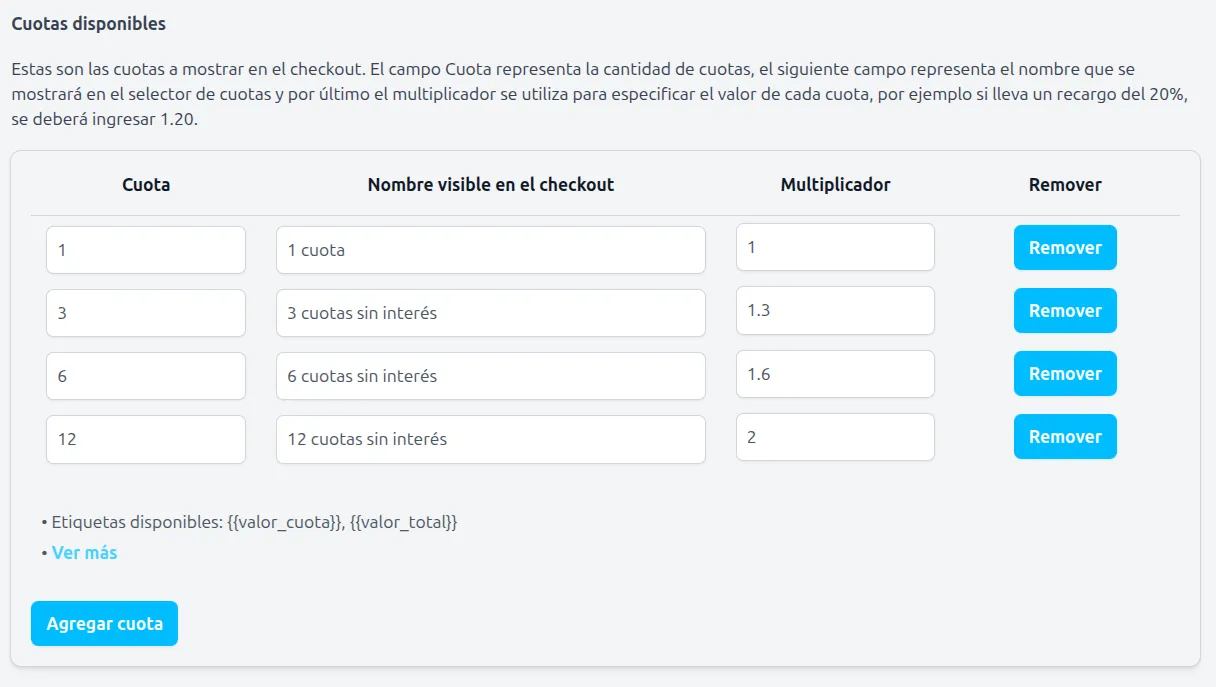Screen dimensions: 1216x687
Task: Click the 12 cuotas sin interés name field
Action: click(x=490, y=438)
